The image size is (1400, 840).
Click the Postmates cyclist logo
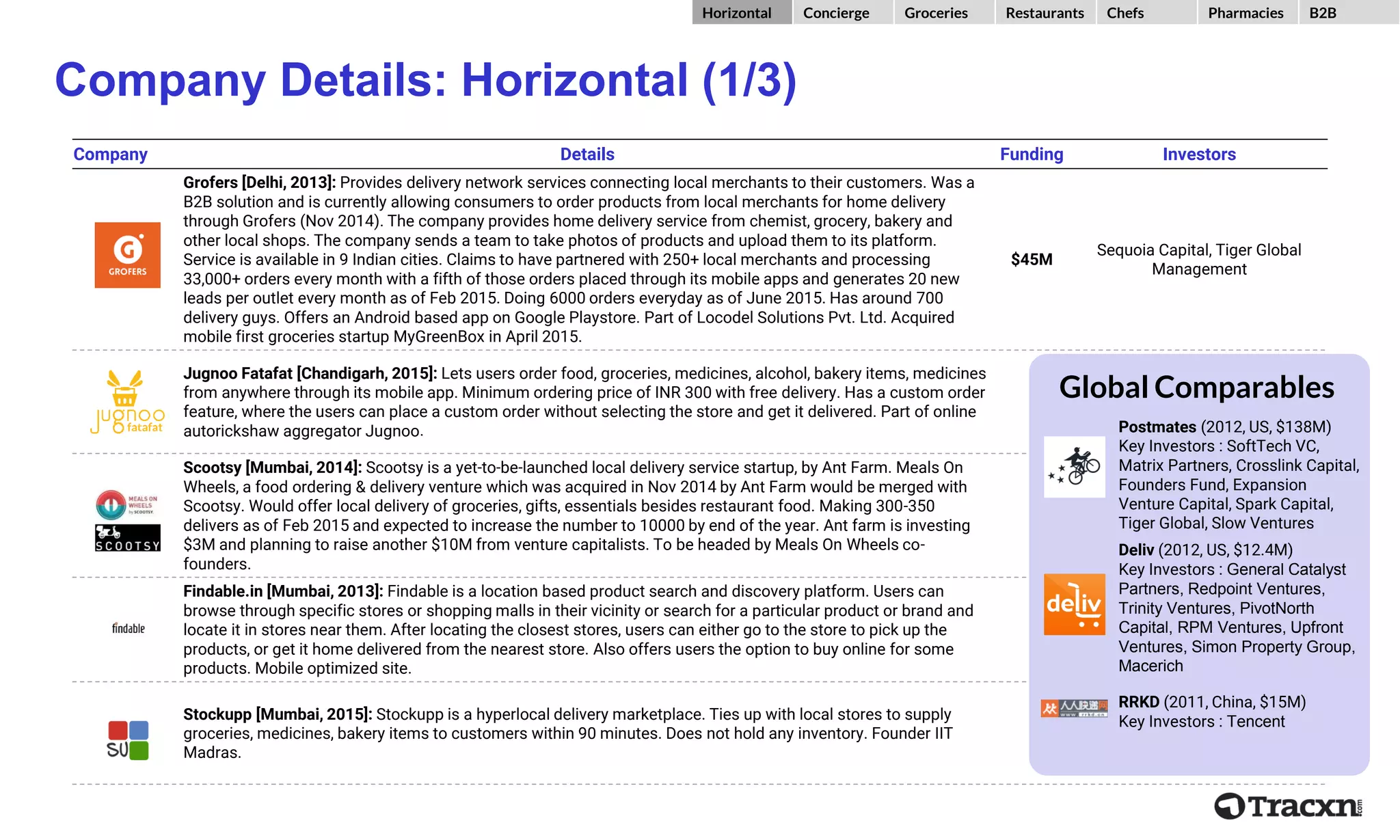pos(1074,467)
